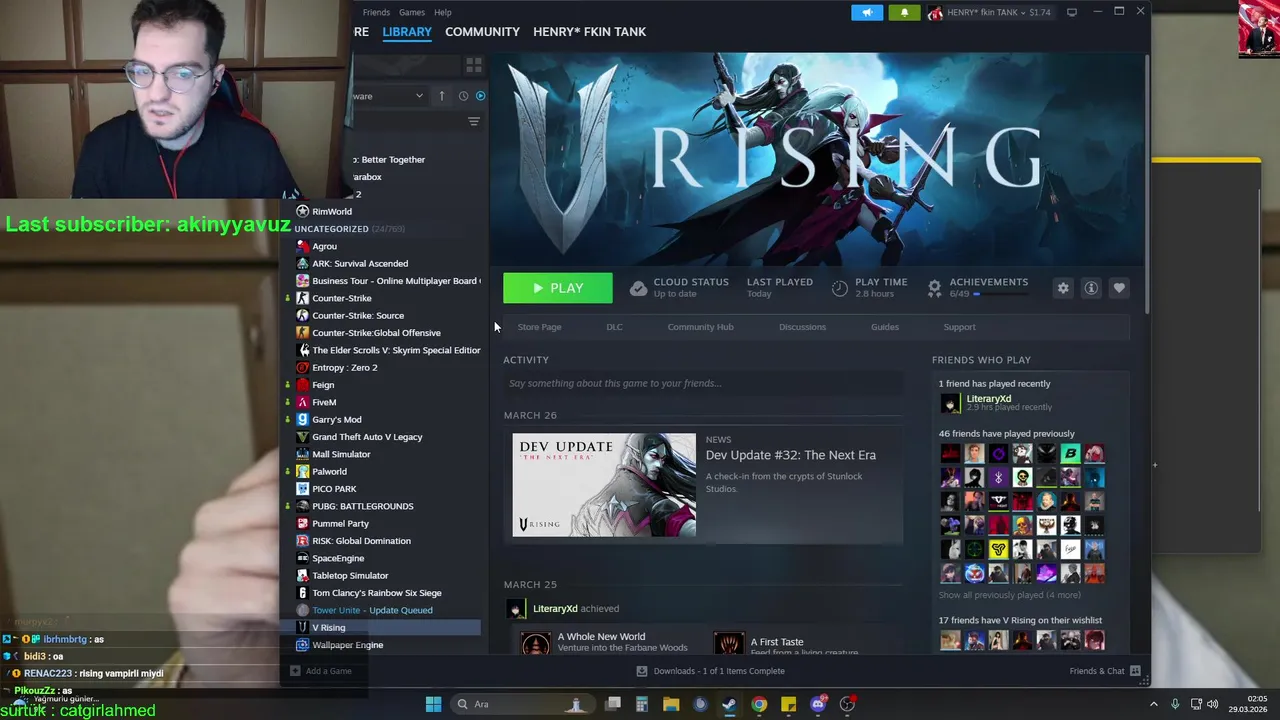Switch to Big Picture mode icon

pyautogui.click(x=1072, y=12)
